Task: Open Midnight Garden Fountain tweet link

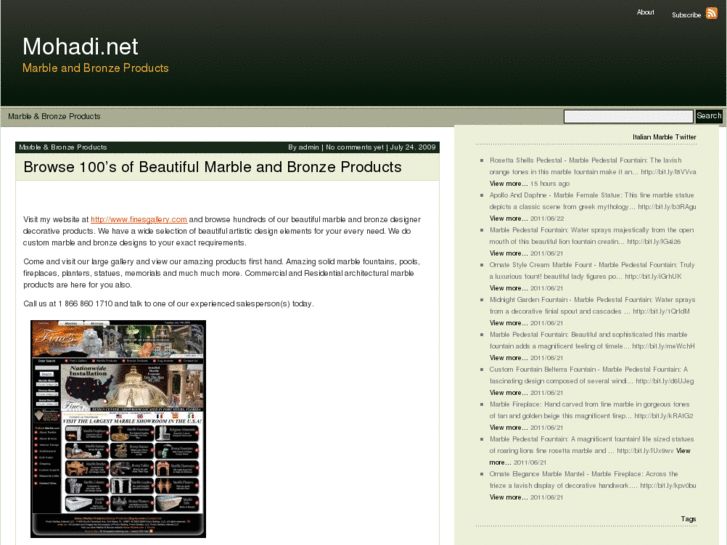Action: tap(661, 311)
